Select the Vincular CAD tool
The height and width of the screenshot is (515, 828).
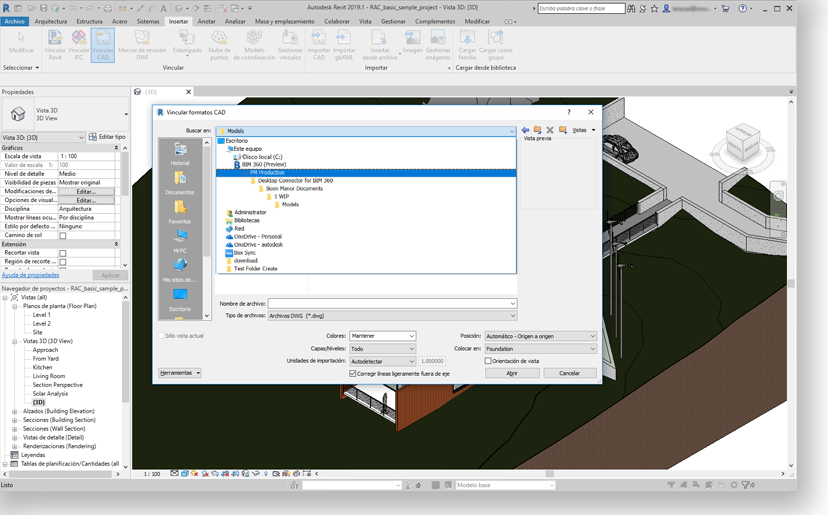[x=102, y=45]
